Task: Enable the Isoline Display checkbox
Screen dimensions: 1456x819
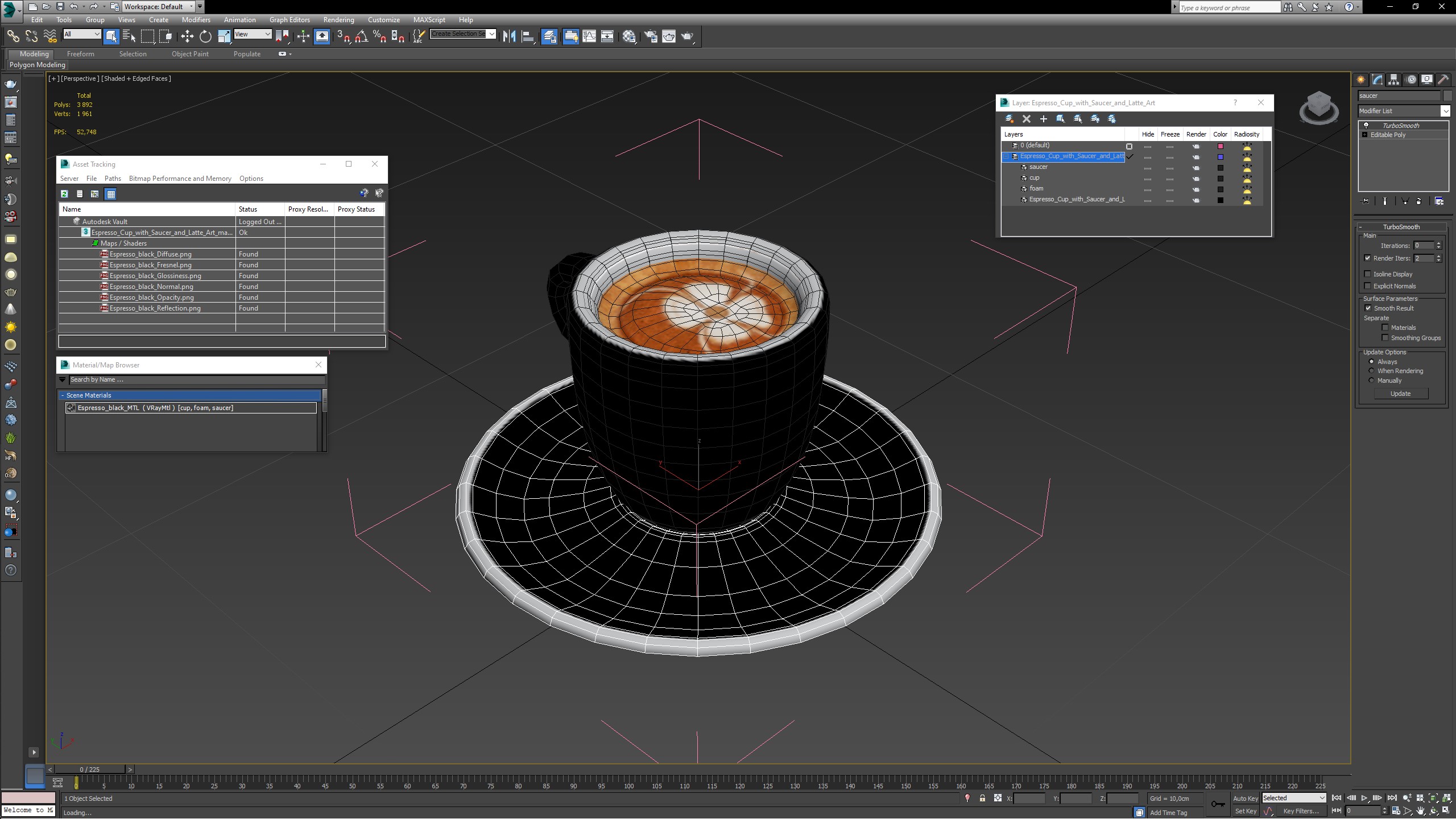Action: click(1368, 274)
